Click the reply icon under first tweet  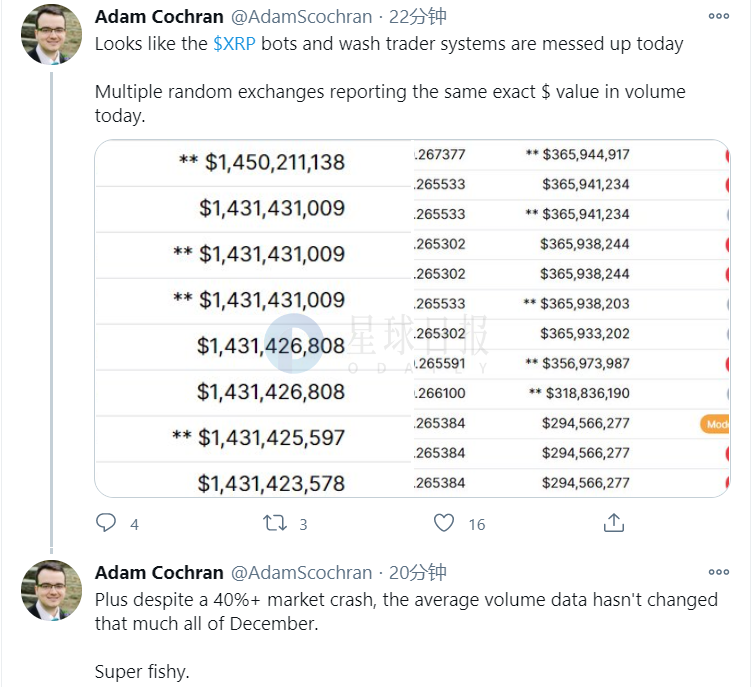click(106, 523)
